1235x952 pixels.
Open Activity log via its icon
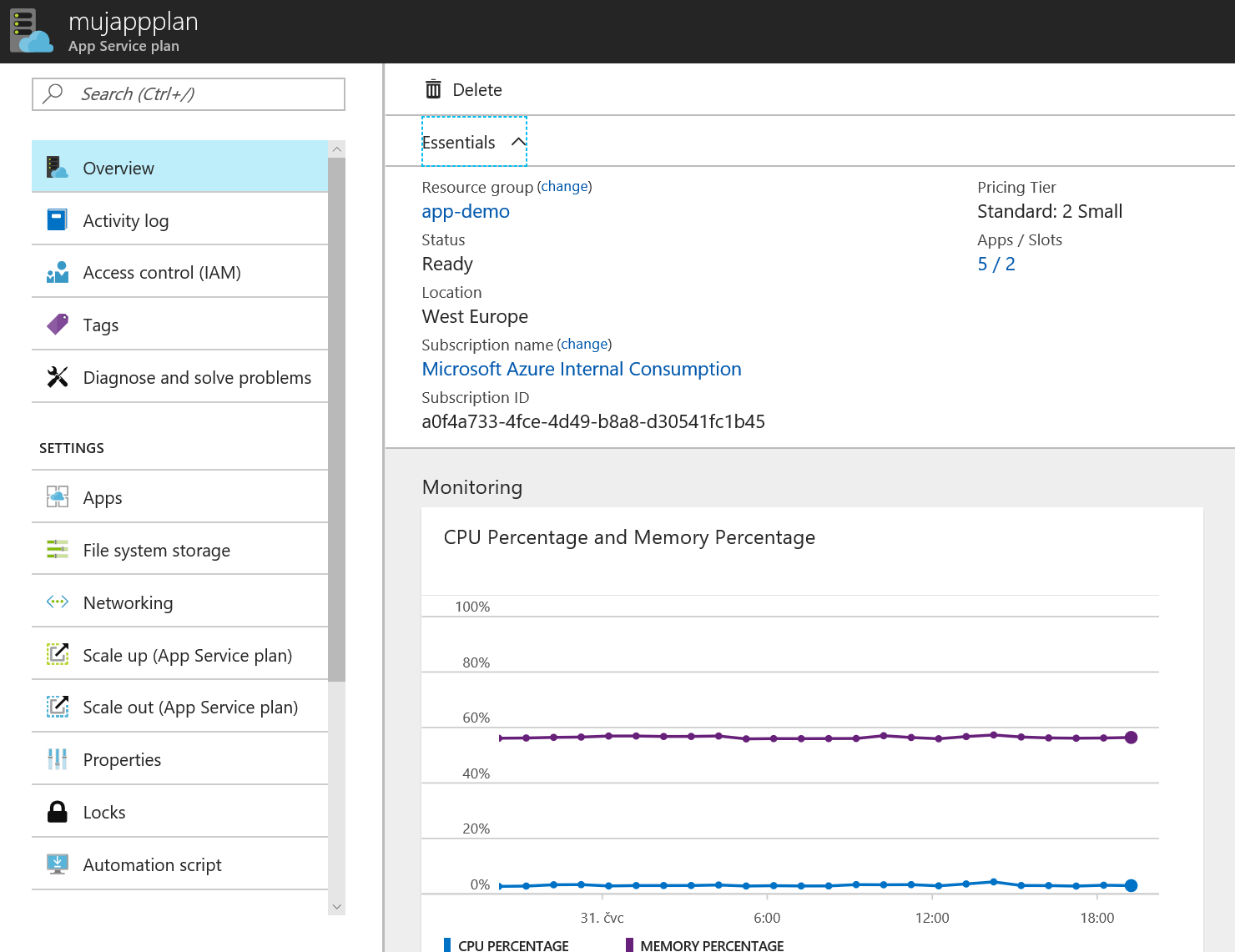point(57,219)
